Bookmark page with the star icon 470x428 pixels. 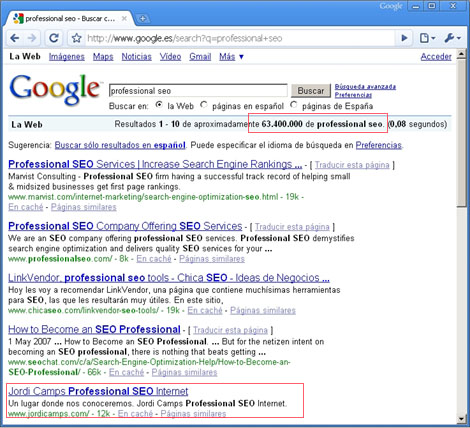point(77,38)
